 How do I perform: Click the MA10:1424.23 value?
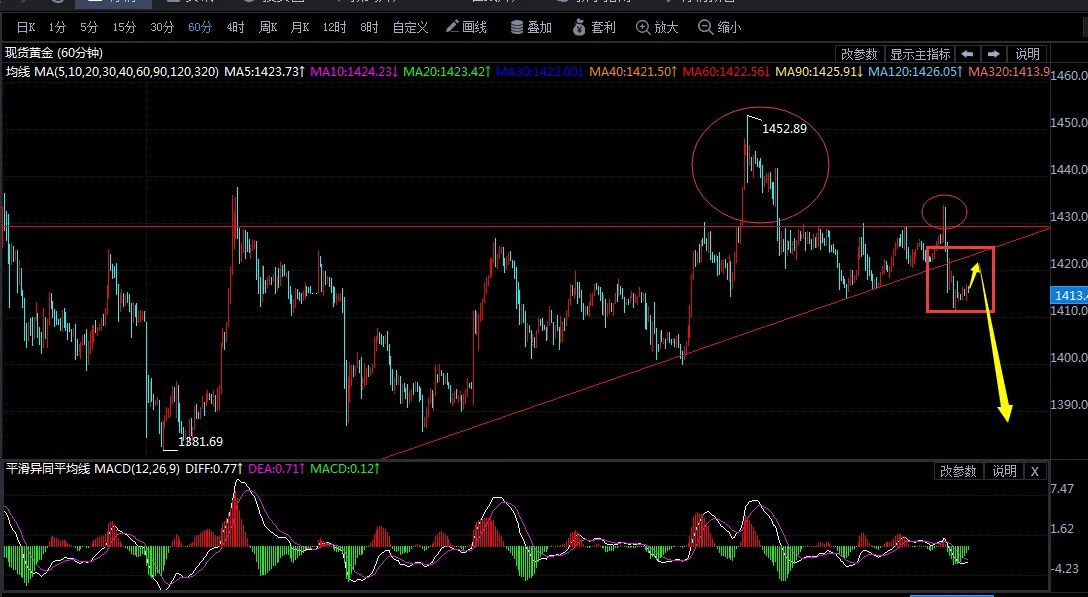point(354,72)
